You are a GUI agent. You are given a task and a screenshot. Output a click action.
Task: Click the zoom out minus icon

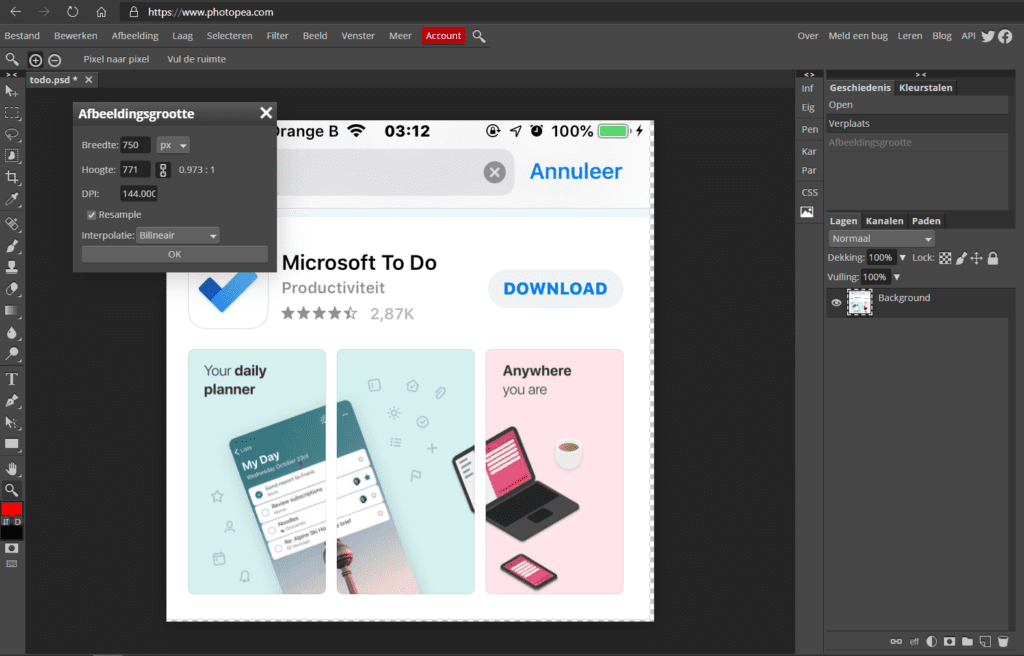[55, 60]
